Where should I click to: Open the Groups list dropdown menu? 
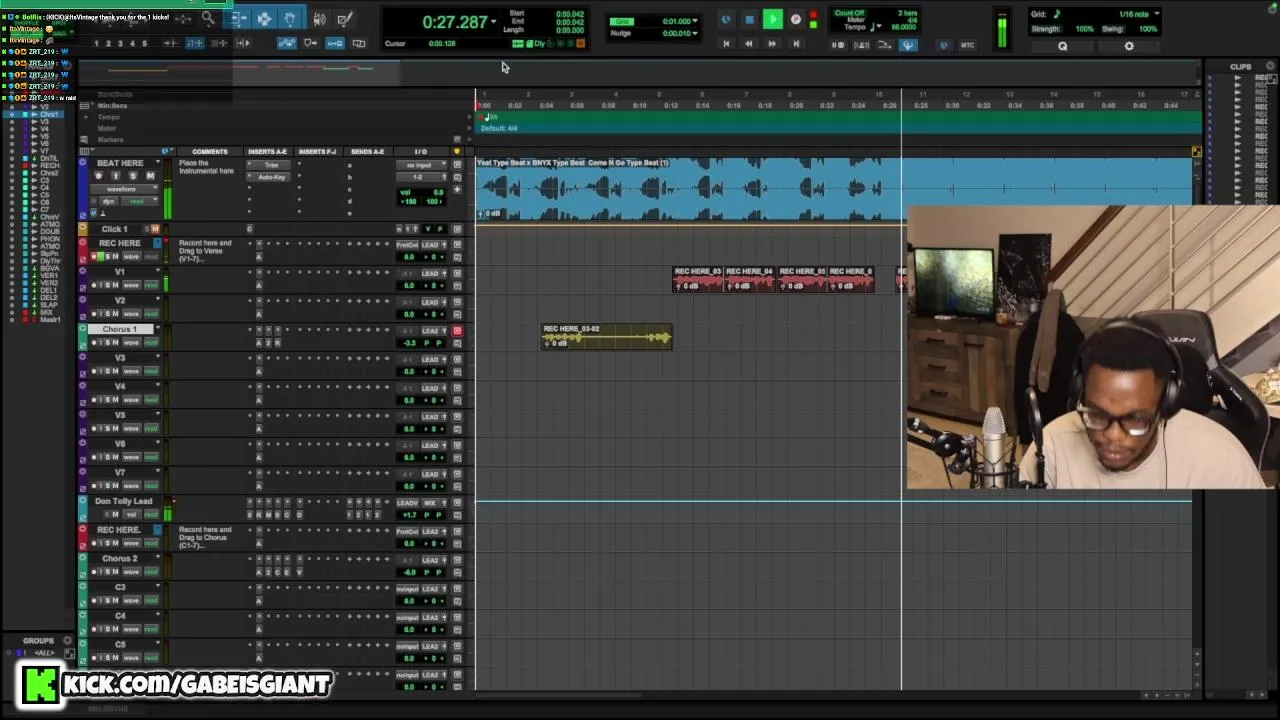[x=68, y=641]
